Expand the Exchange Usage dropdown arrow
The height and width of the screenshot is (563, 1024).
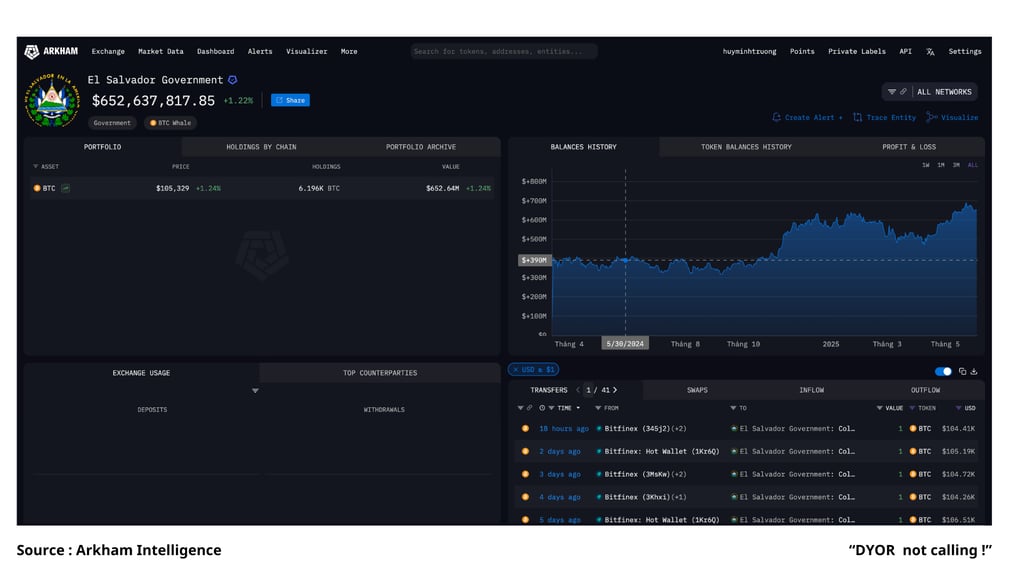(x=255, y=391)
